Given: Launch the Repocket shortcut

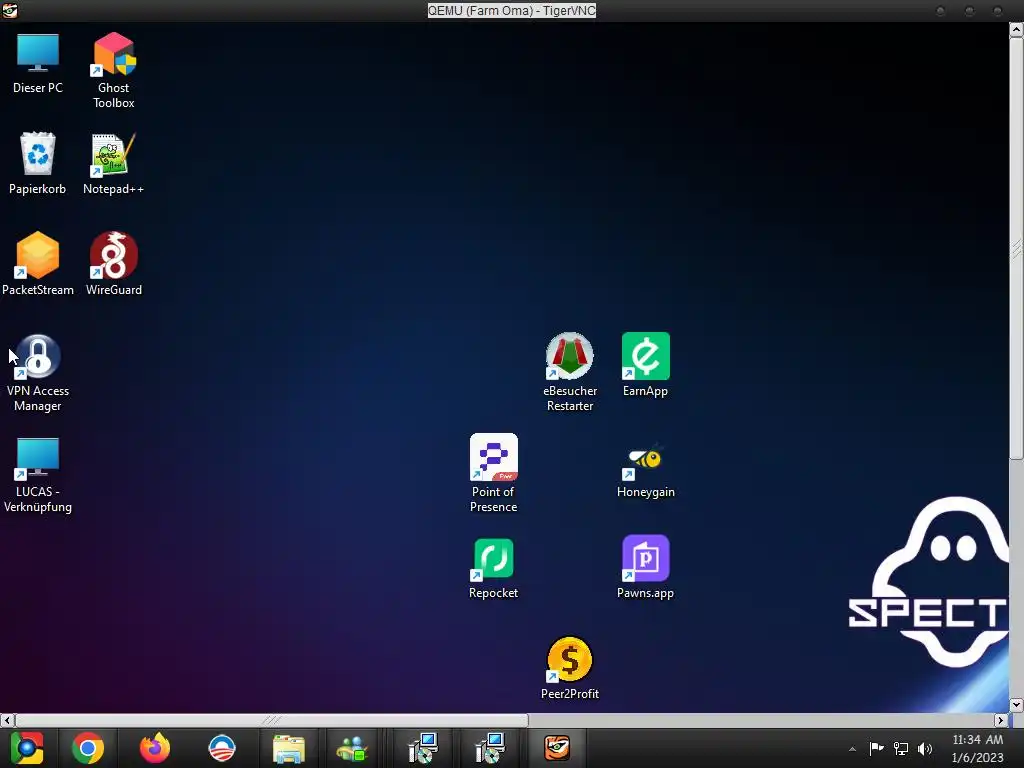Looking at the screenshot, I should [x=493, y=567].
